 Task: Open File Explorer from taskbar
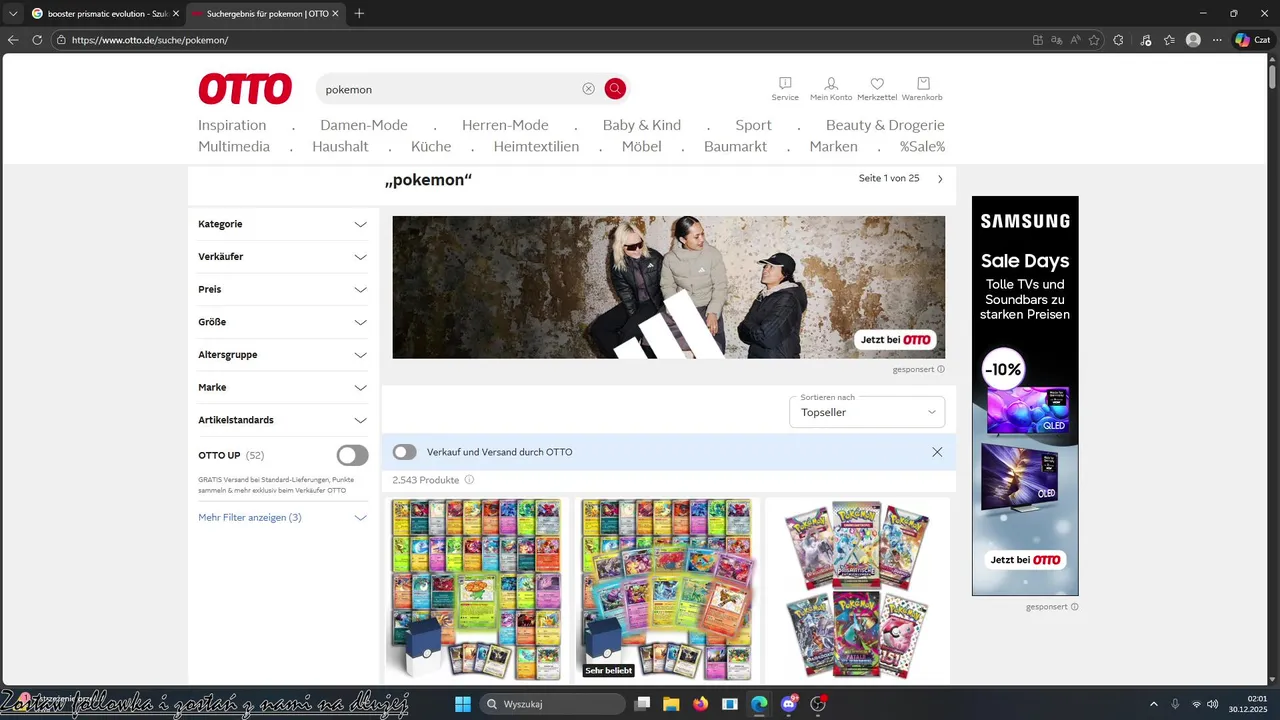(671, 704)
